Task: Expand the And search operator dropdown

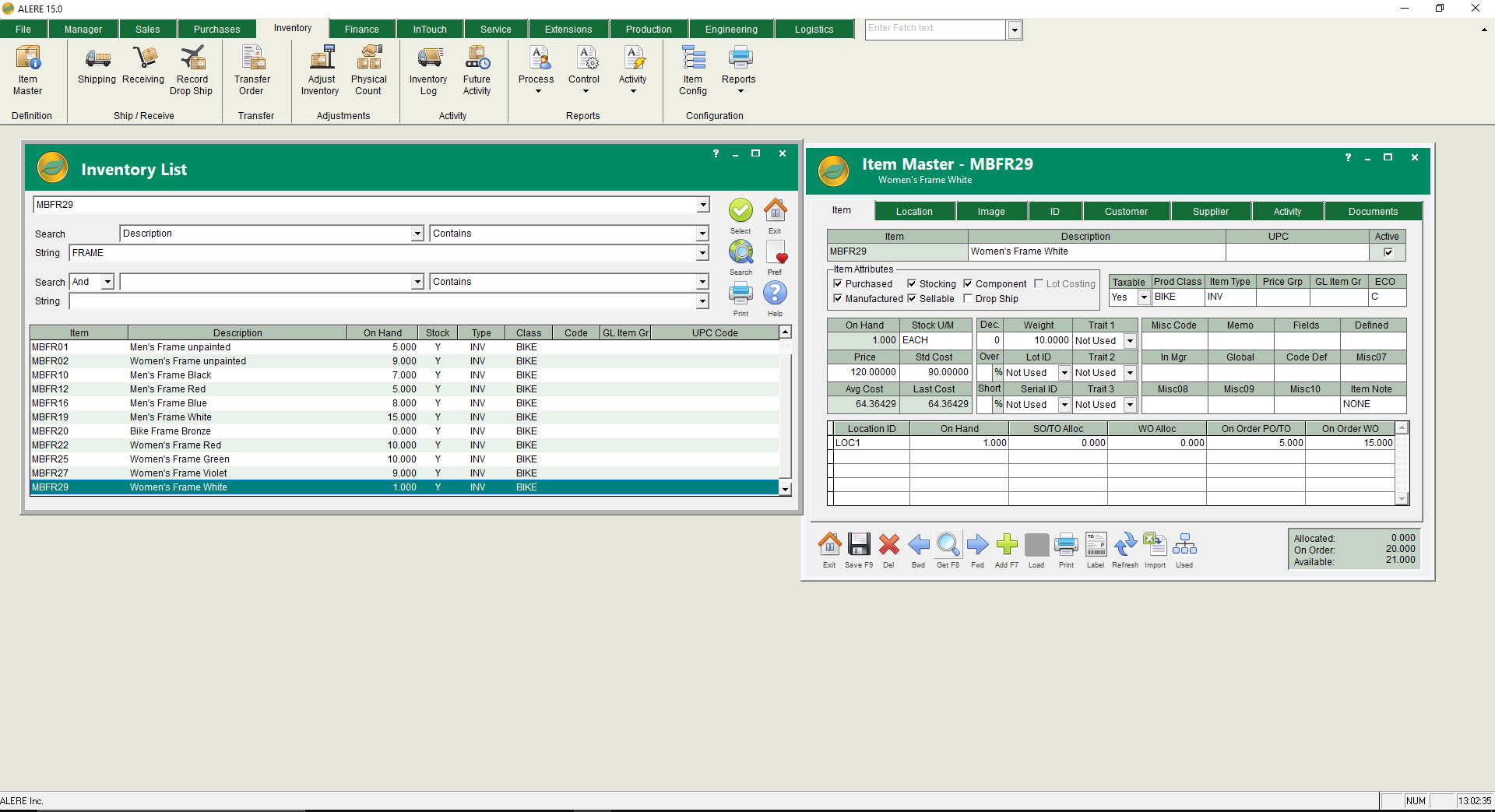Action: (x=107, y=282)
